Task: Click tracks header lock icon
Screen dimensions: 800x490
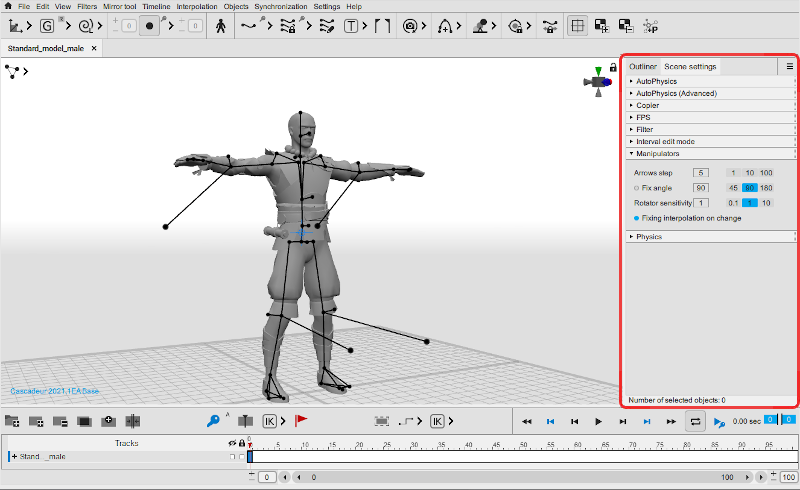Action: (242, 443)
